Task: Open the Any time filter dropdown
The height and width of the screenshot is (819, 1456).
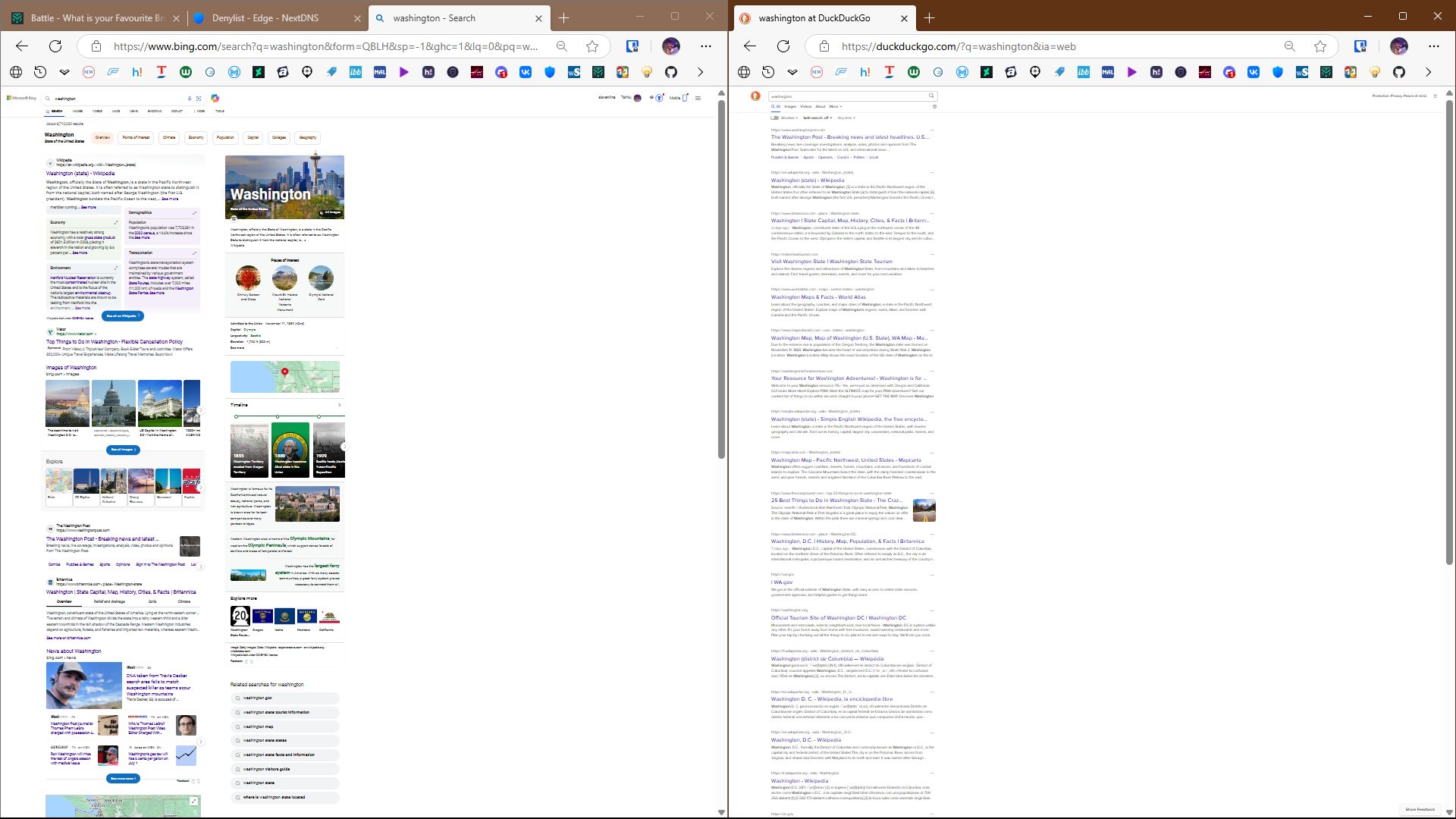Action: (x=846, y=118)
